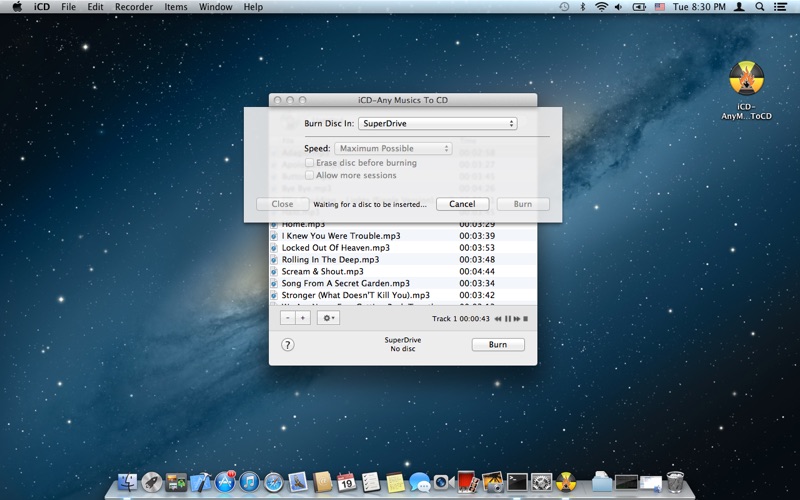
Task: Open the Speed Maximum Possible dropdown
Action: [x=393, y=148]
